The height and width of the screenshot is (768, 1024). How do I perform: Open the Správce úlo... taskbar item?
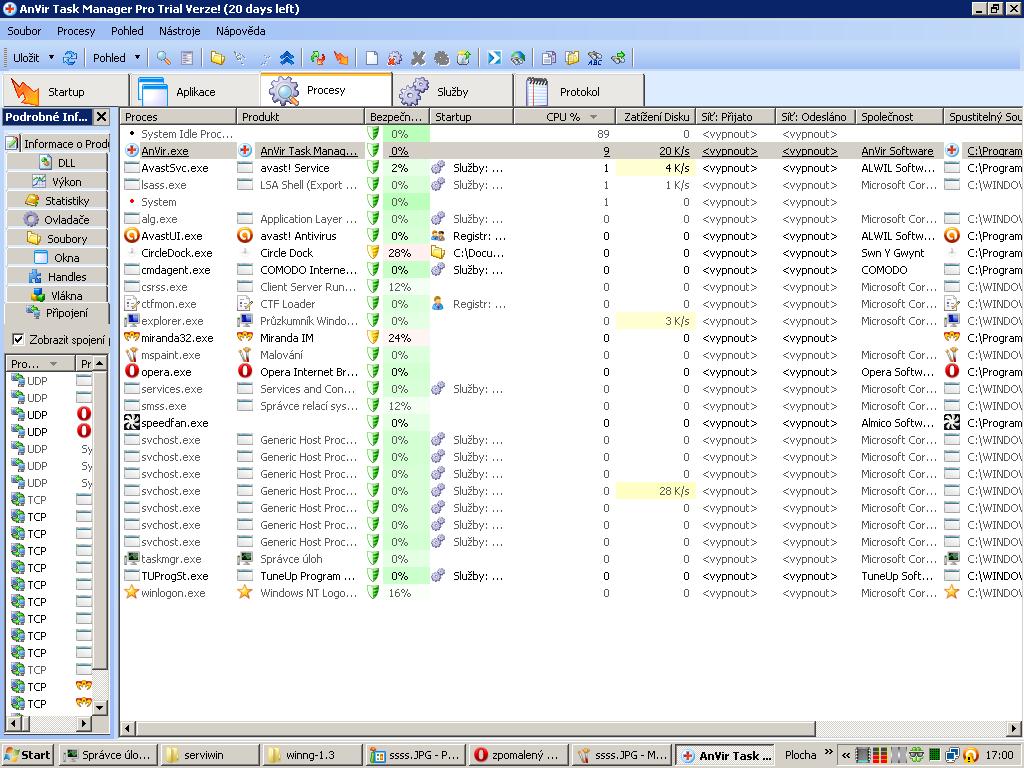pyautogui.click(x=108, y=755)
